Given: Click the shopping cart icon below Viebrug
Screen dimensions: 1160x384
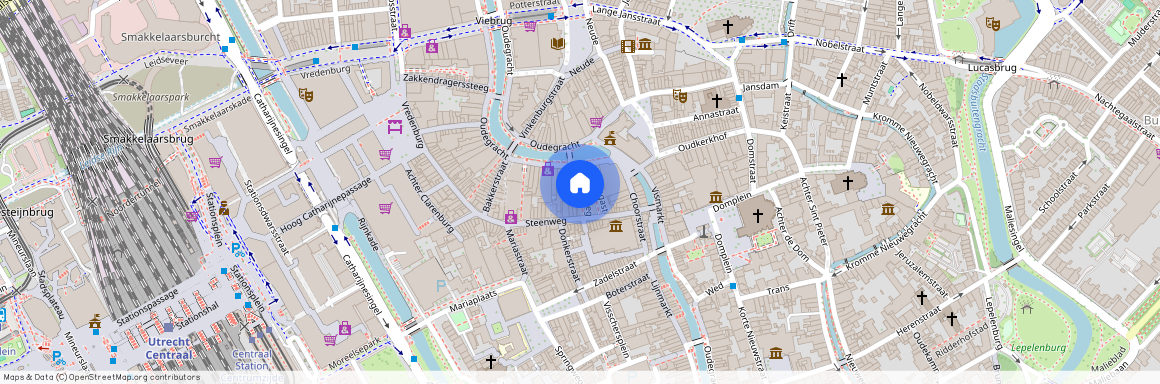Looking at the screenshot, I should (530, 26).
